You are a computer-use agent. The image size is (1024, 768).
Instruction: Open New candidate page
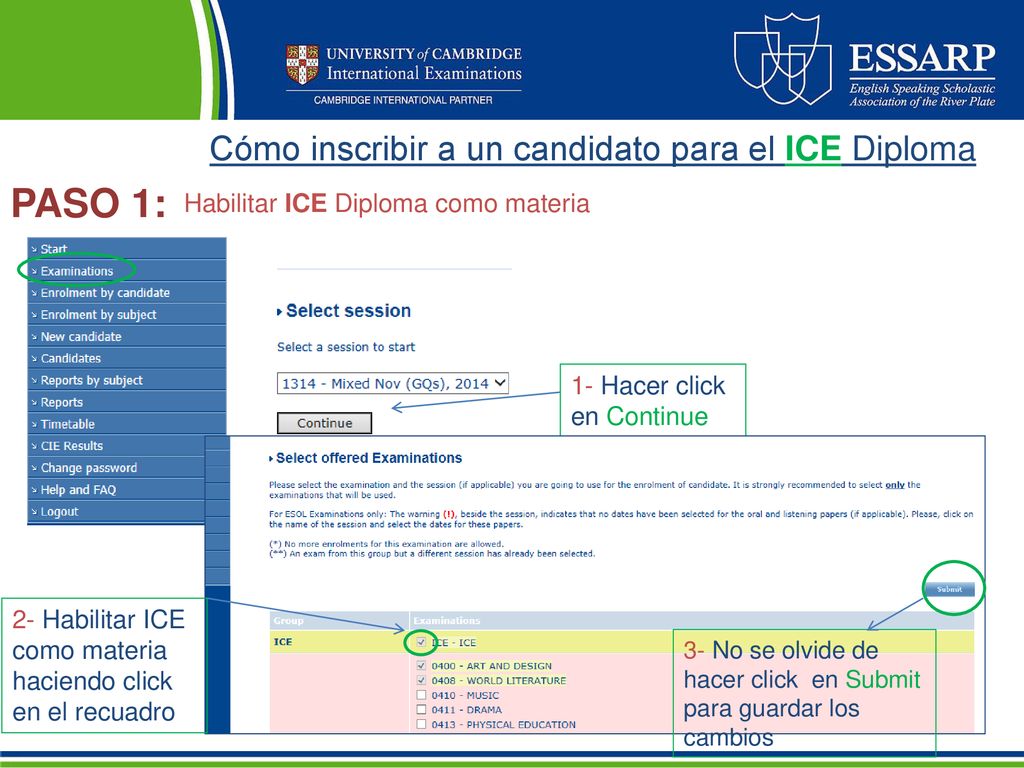click(127, 336)
